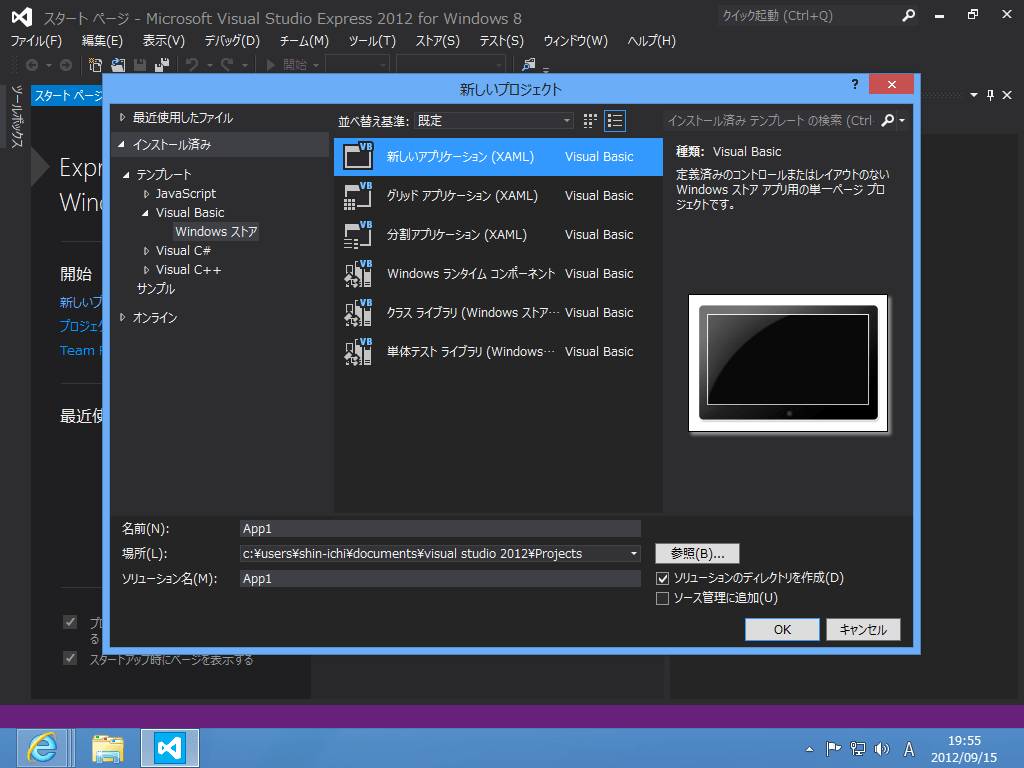The height and width of the screenshot is (768, 1024).
Task: Switch to list view layout icon
Action: click(x=615, y=121)
